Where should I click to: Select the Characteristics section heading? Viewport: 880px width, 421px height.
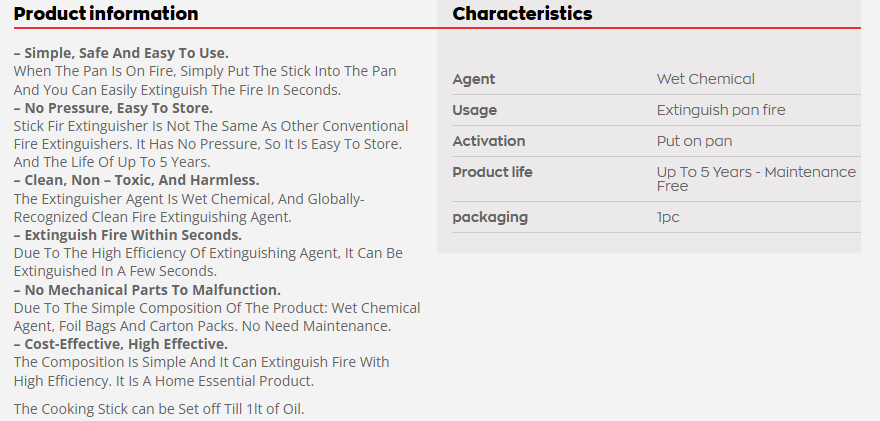click(522, 14)
